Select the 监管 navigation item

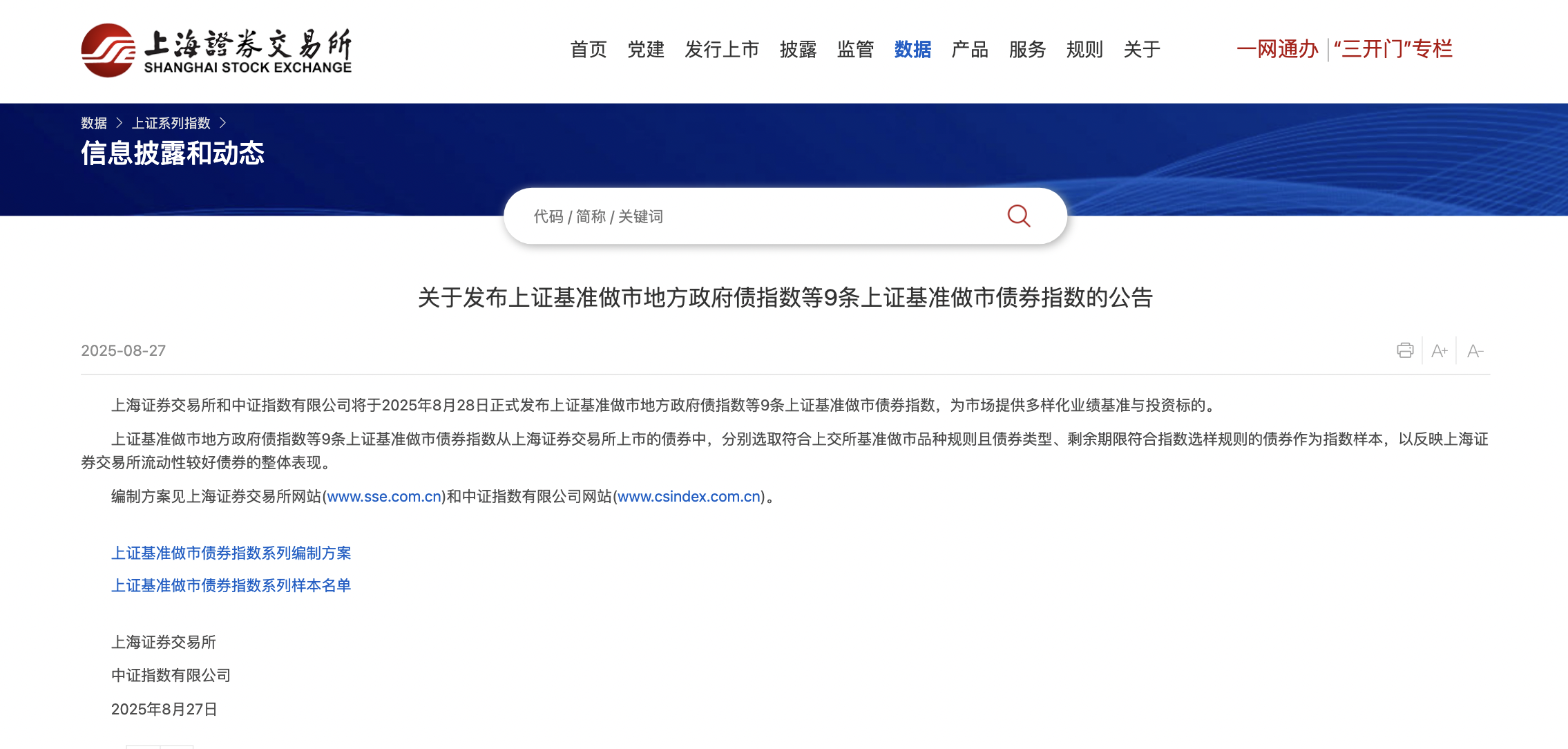[855, 50]
